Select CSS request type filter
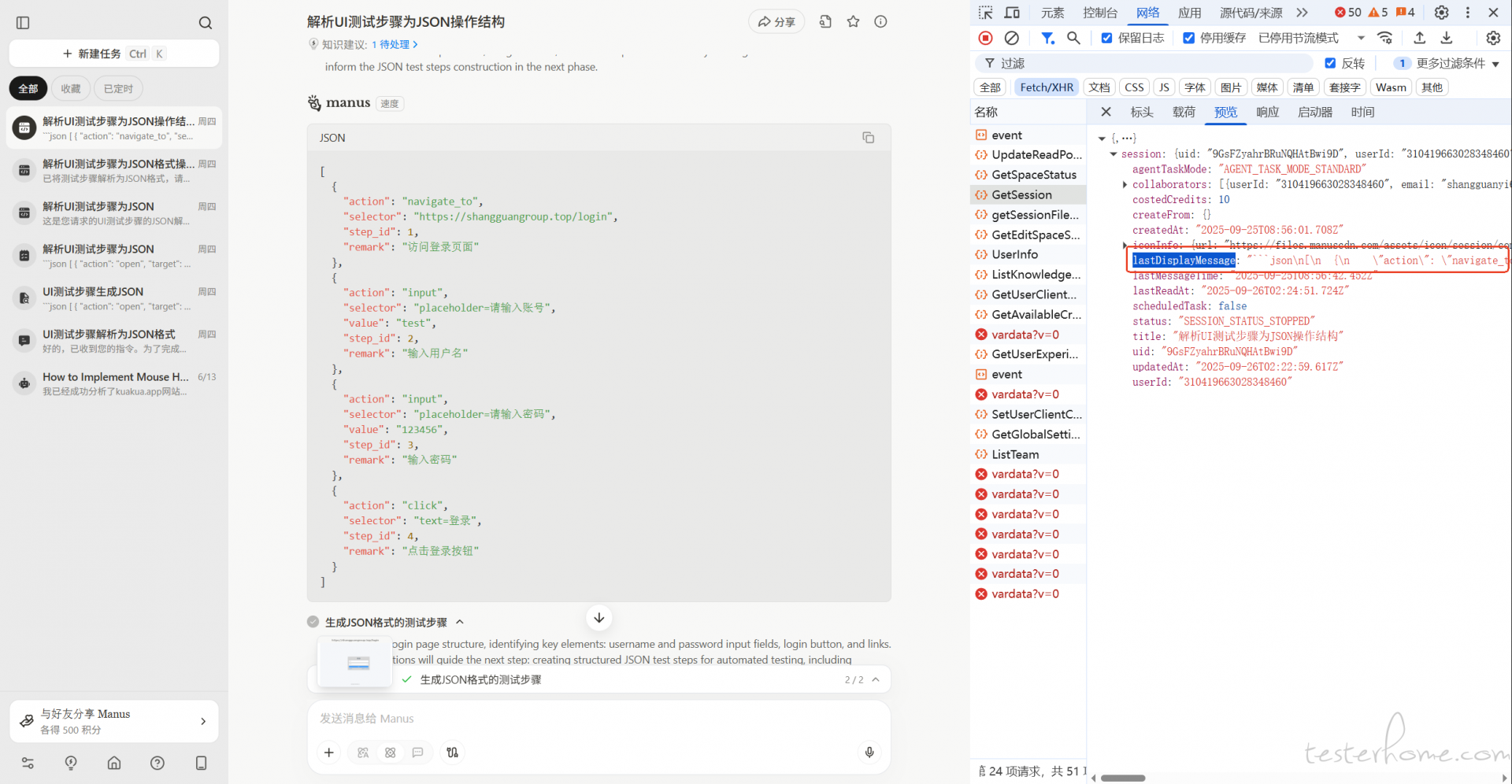This screenshot has width=1512, height=784. pos(1134,87)
